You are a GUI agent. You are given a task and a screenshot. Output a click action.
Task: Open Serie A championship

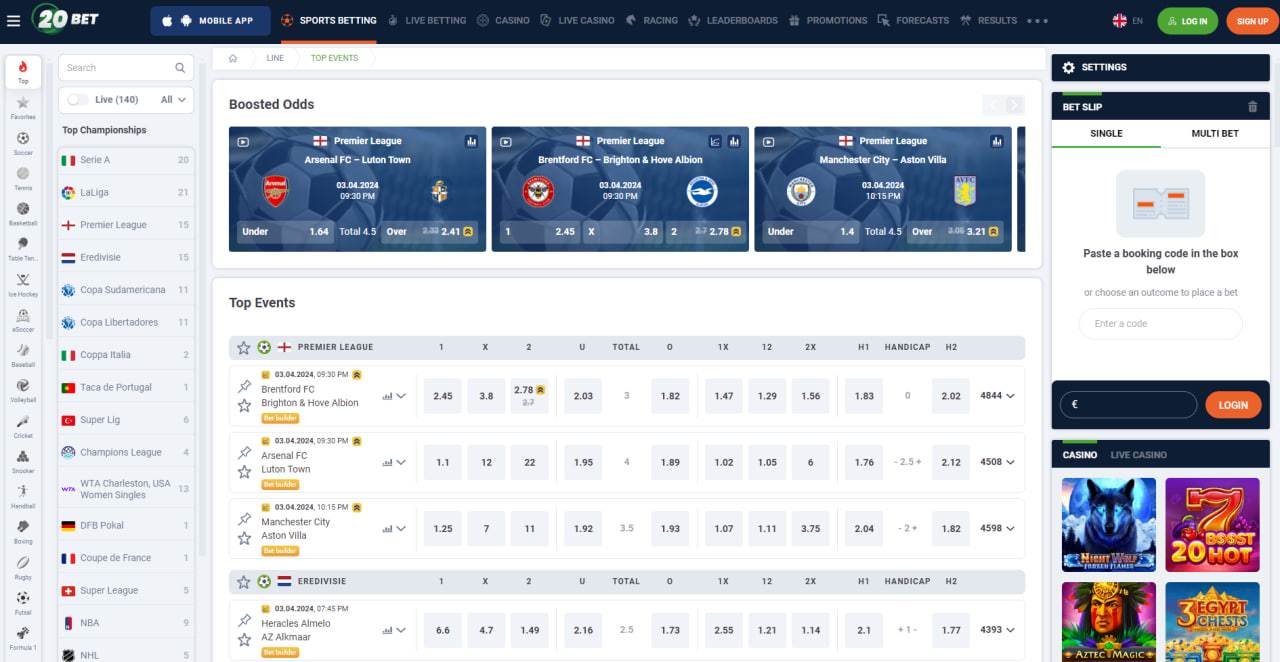(126, 160)
